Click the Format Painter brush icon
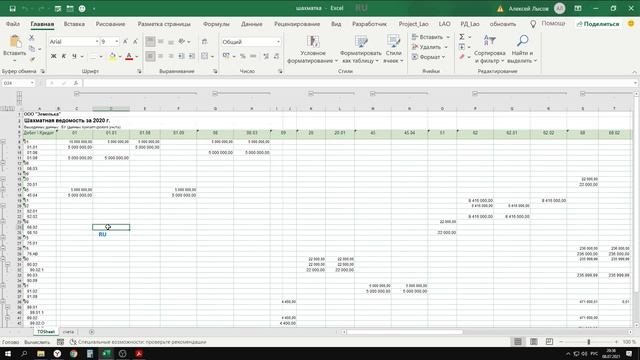The height and width of the screenshot is (360, 640). point(32,60)
